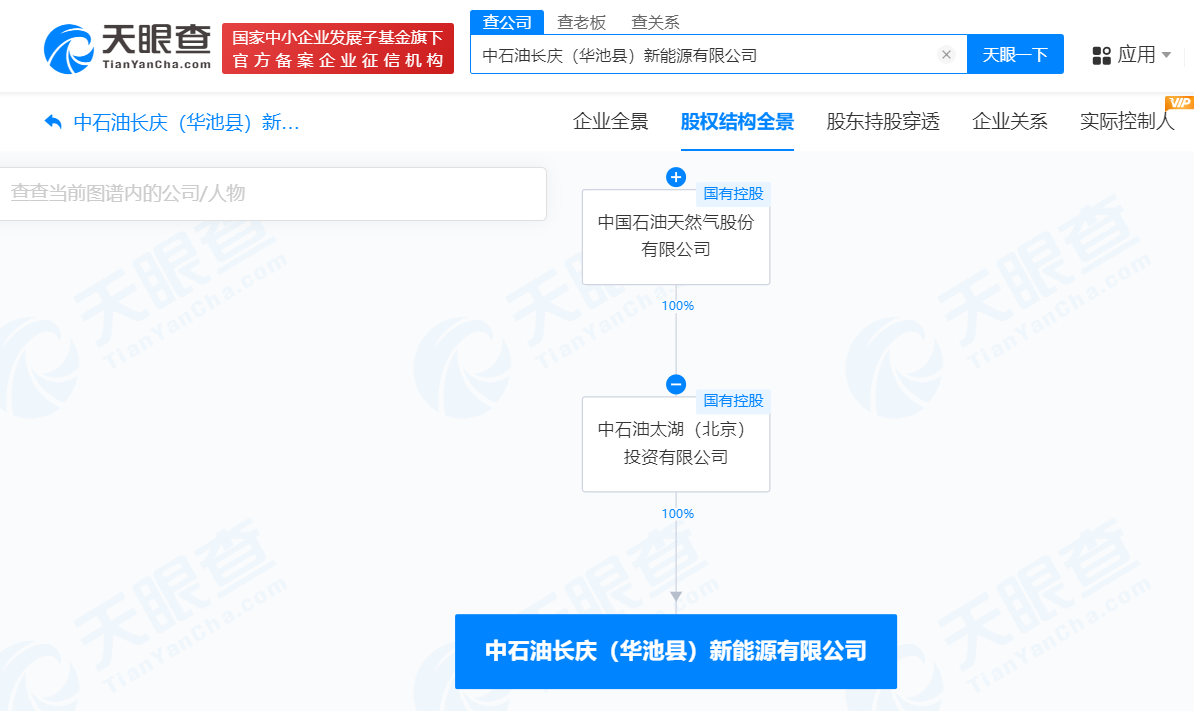Click the red official credit agency banner
This screenshot has height=711, width=1194.
337,49
